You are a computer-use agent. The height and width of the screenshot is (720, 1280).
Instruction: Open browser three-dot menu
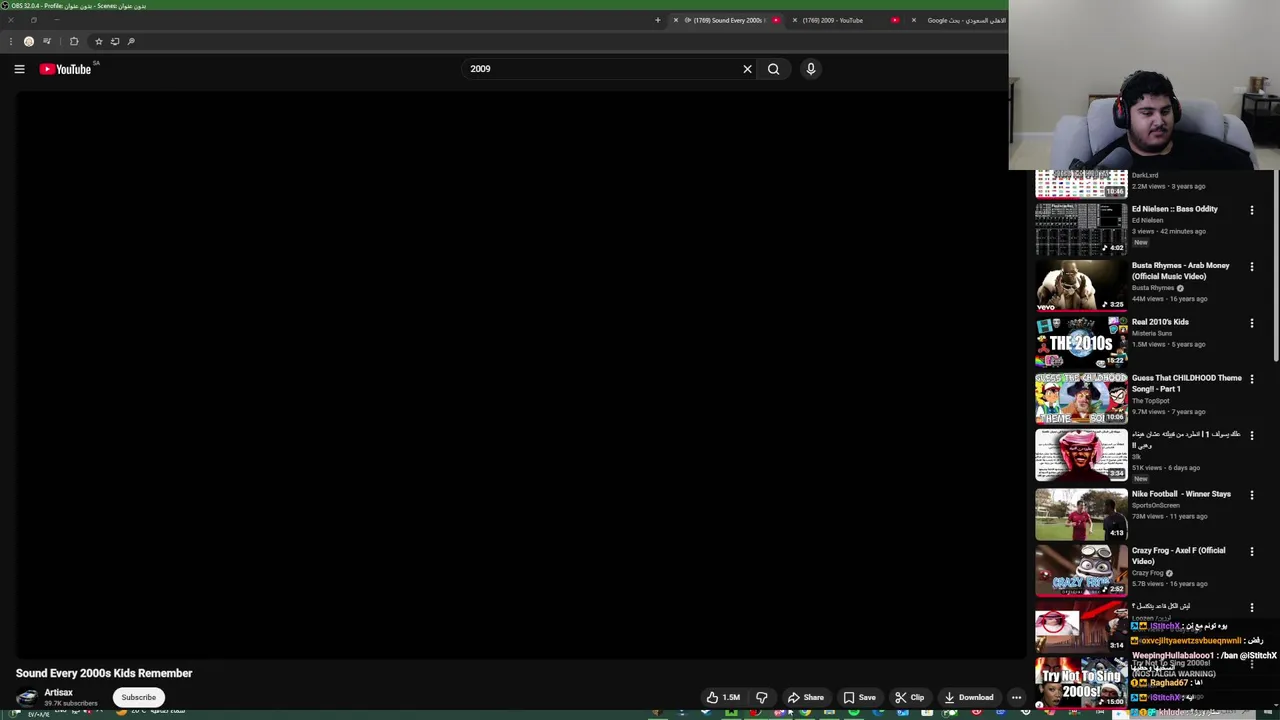pos(10,41)
